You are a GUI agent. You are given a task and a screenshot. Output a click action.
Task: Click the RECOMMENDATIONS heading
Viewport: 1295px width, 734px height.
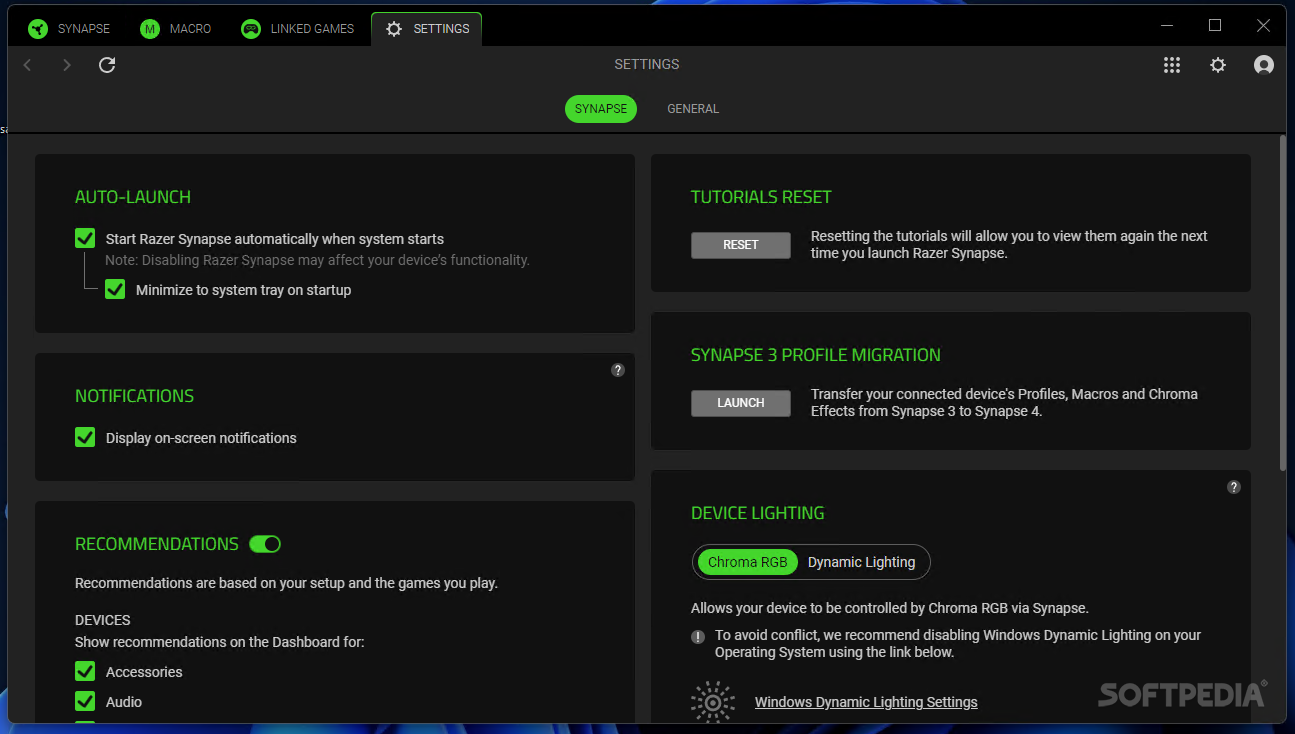pyautogui.click(x=157, y=544)
